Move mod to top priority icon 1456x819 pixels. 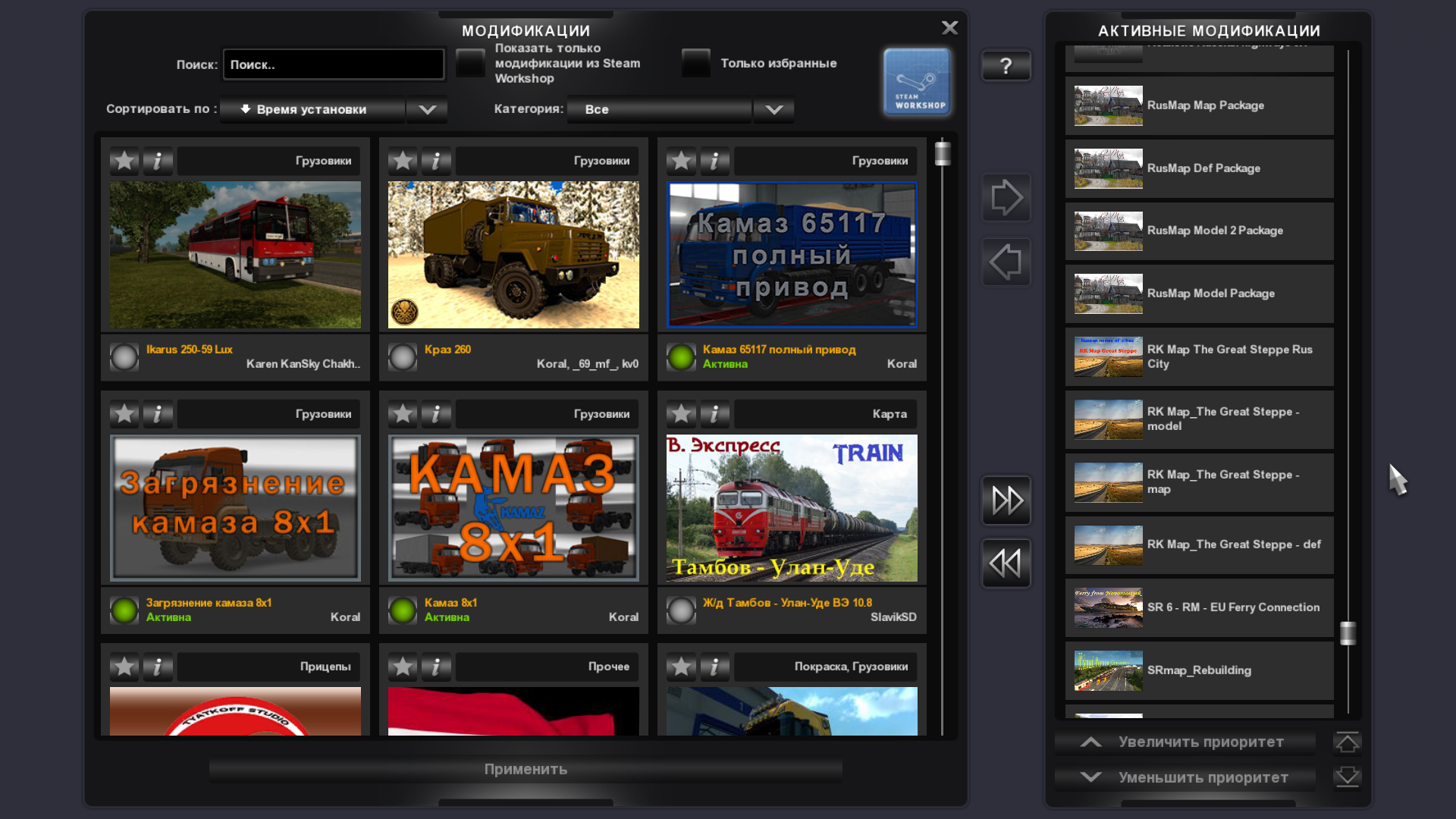[x=1348, y=742]
